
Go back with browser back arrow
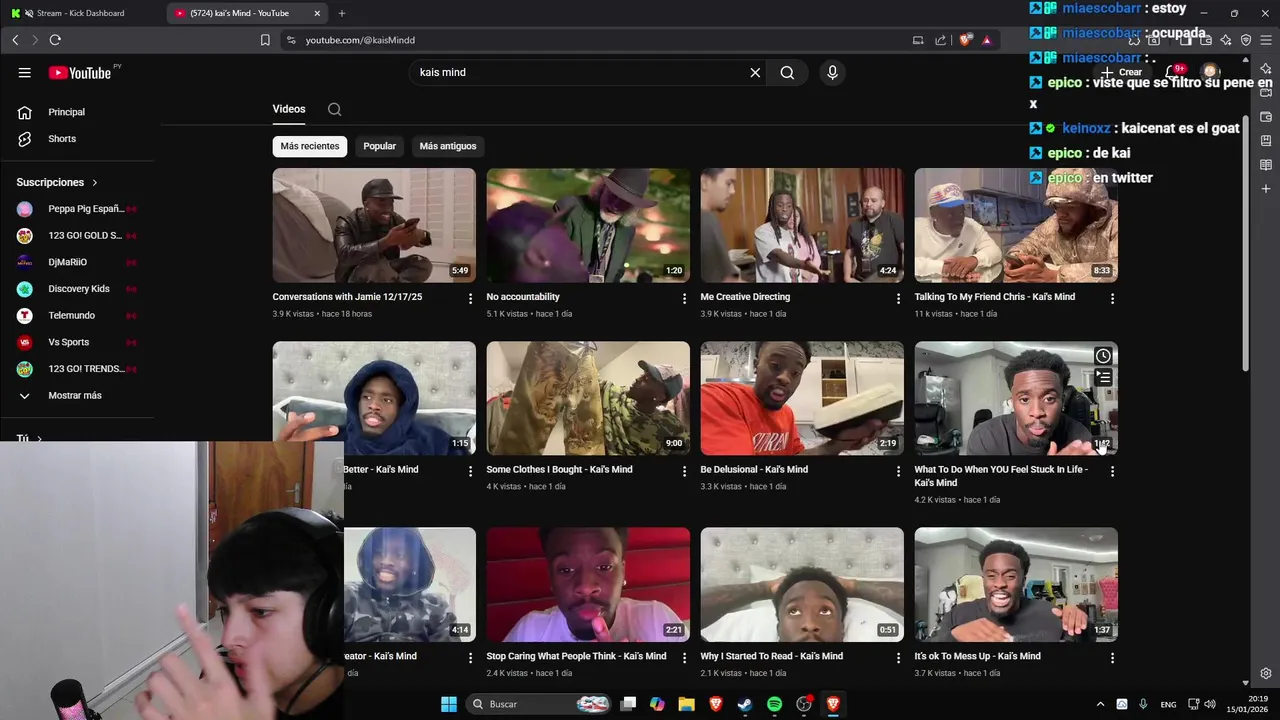click(15, 40)
